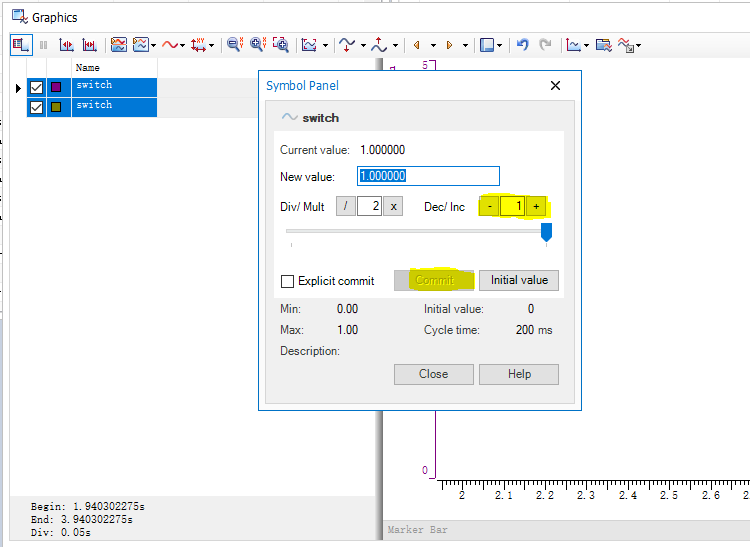The width and height of the screenshot is (750, 547).
Task: Select the overlaid graphs display icon
Action: pyautogui.click(x=119, y=45)
